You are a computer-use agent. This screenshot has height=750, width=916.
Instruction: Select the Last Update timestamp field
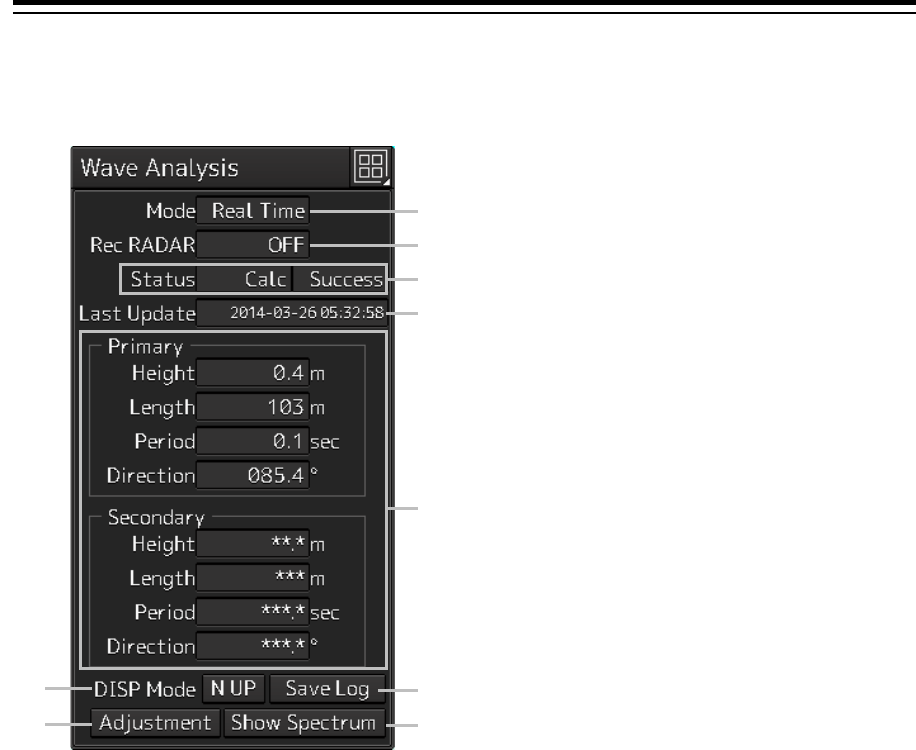291,312
